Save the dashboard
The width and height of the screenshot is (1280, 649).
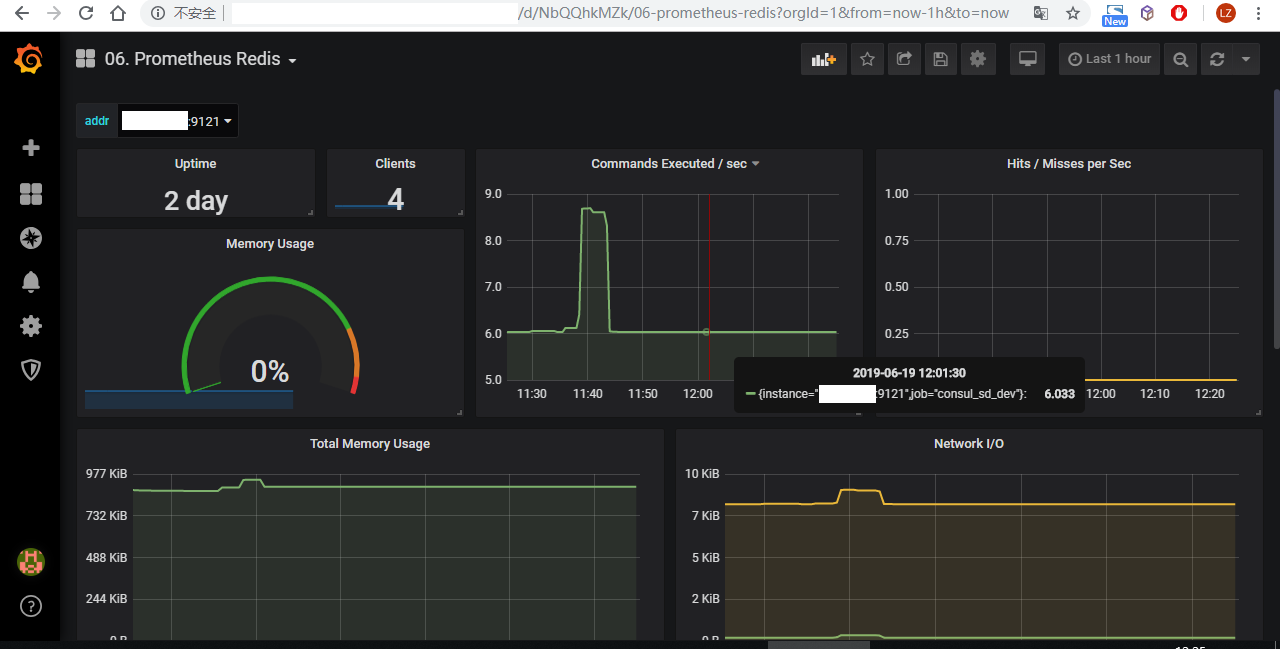[x=941, y=59]
